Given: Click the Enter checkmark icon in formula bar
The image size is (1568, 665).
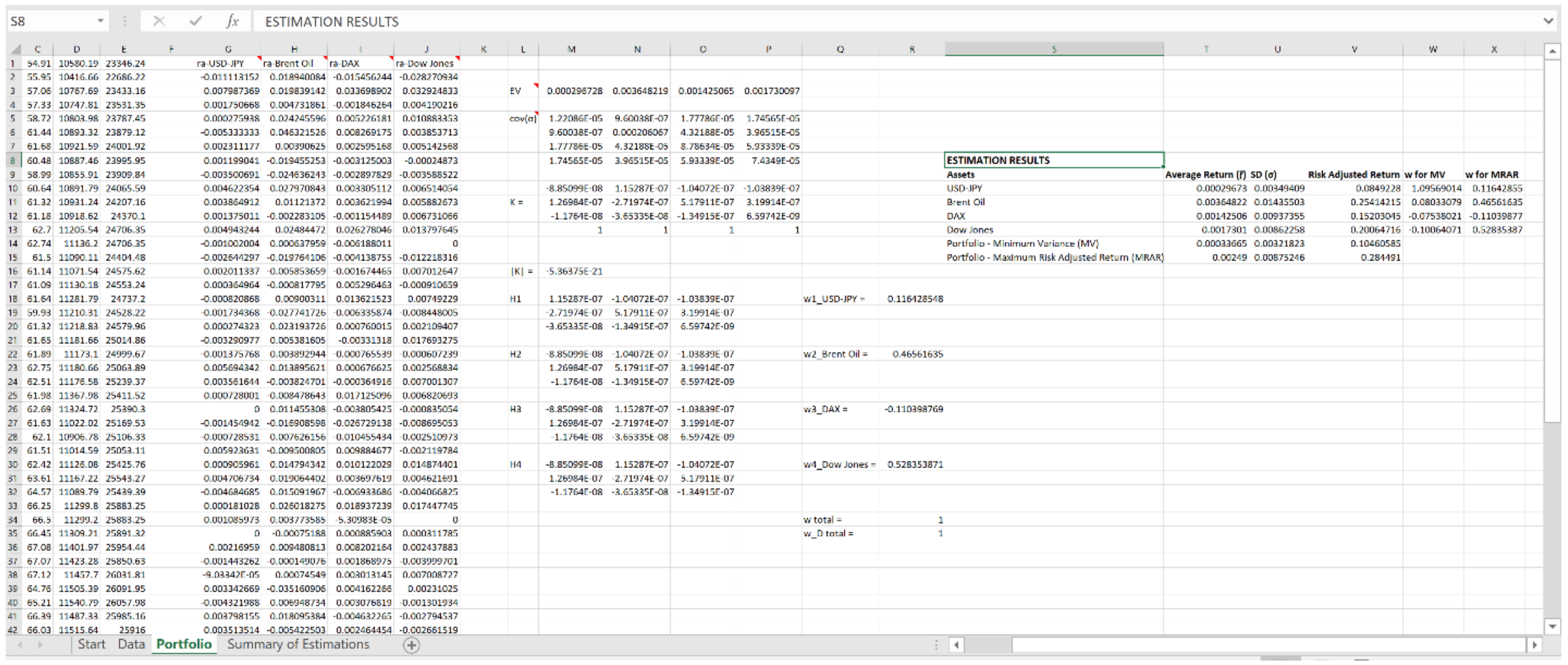Looking at the screenshot, I should coord(196,21).
